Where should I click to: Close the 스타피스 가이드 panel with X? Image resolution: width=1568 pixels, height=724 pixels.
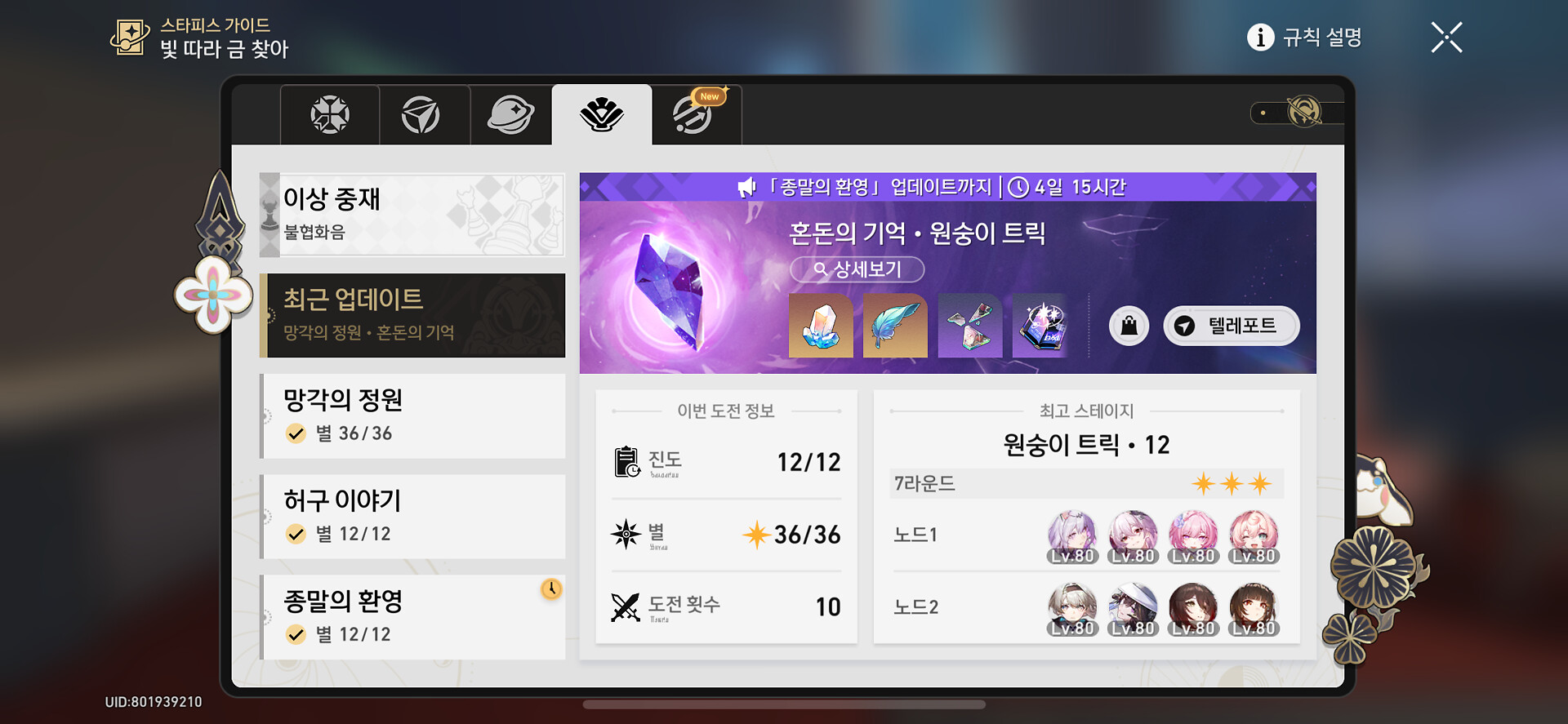[x=1446, y=38]
